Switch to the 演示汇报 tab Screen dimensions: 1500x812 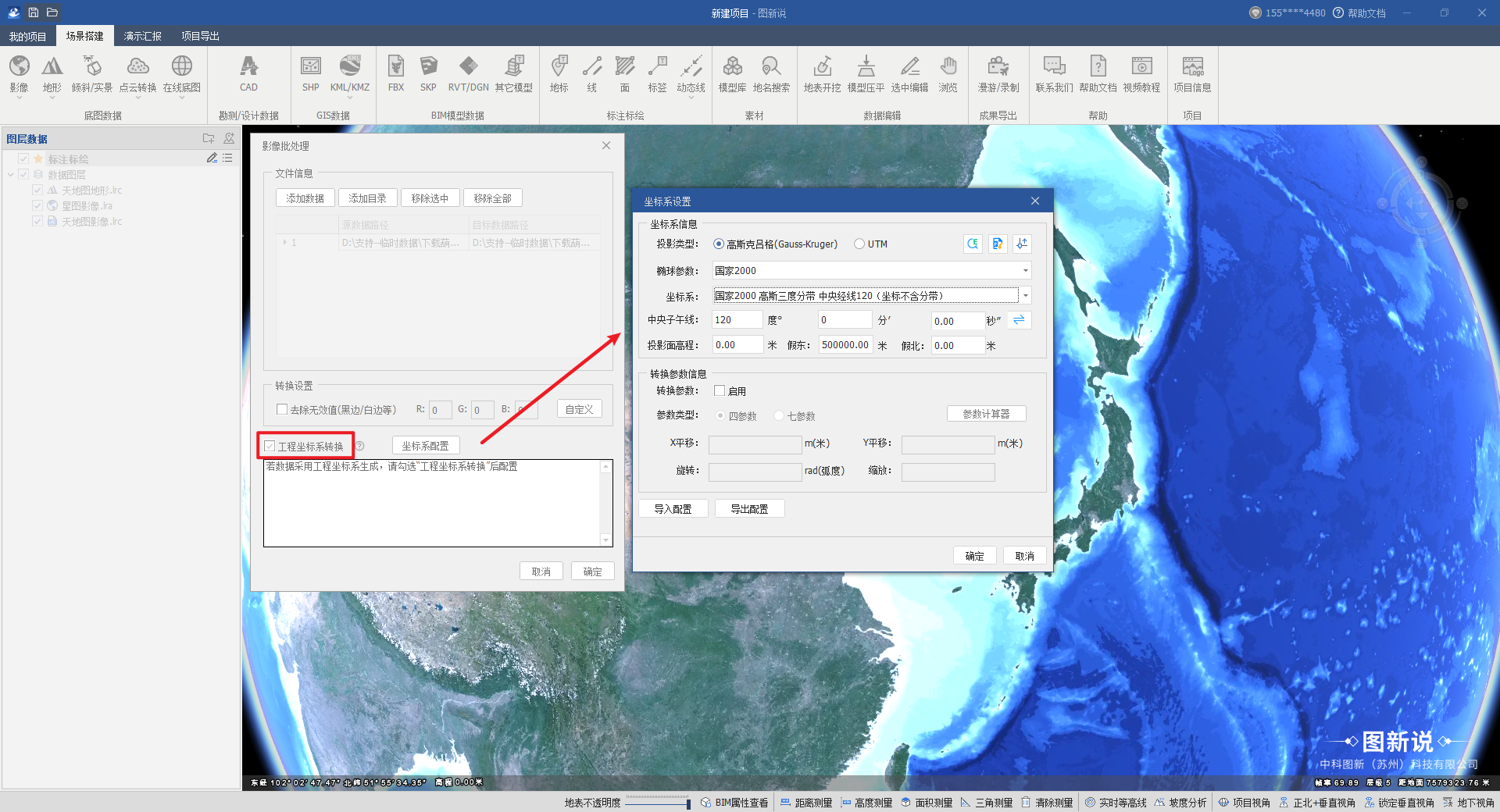(142, 36)
